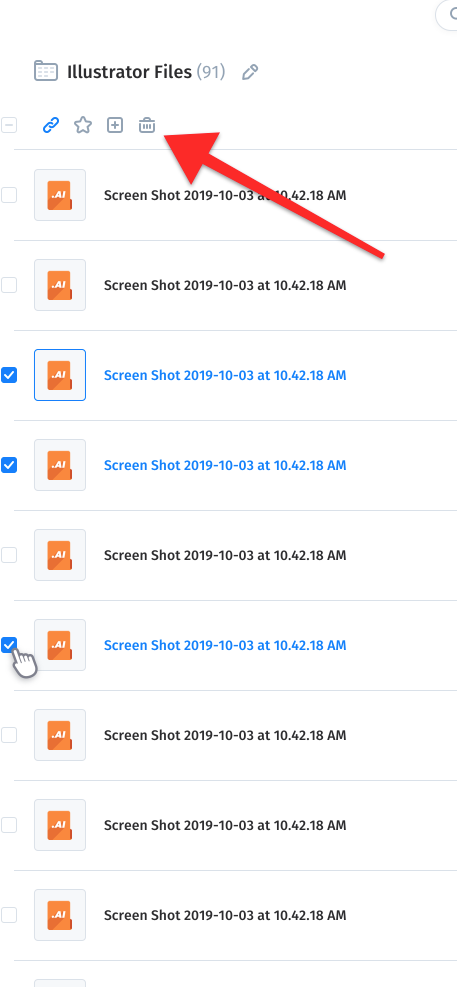
Task: Uncheck the fourth file row's checkbox
Action: [x=9, y=465]
